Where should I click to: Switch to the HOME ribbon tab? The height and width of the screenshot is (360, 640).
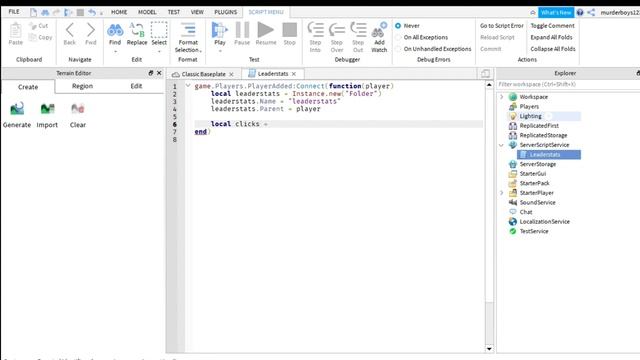(119, 12)
